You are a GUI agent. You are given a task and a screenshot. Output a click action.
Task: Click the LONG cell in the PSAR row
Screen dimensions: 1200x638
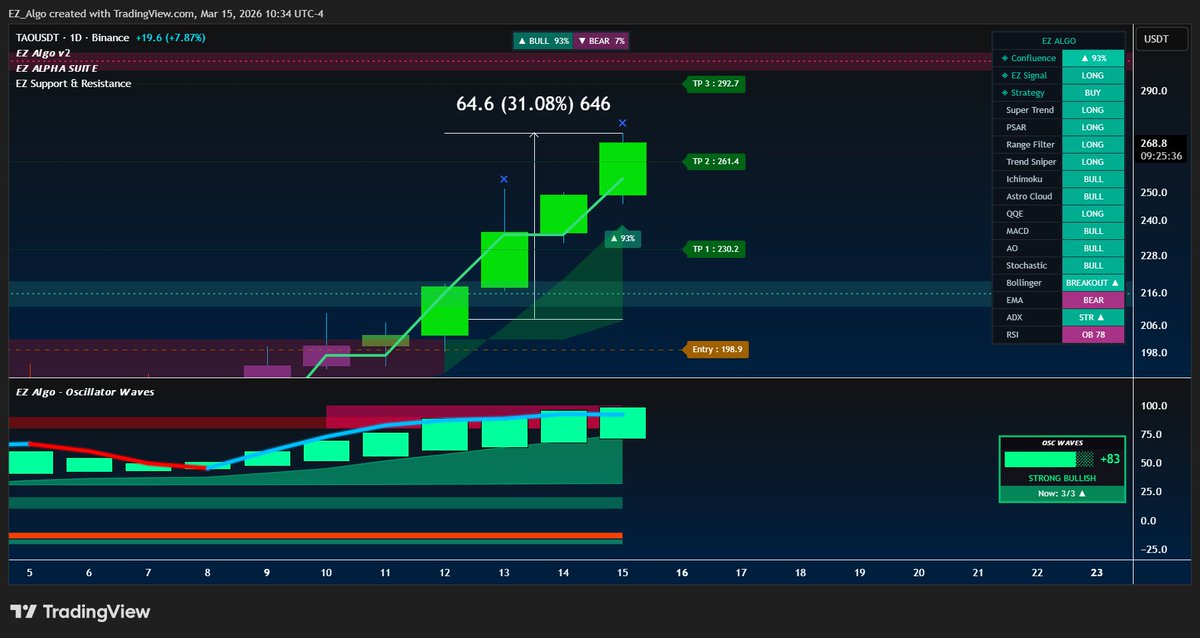(x=1093, y=127)
